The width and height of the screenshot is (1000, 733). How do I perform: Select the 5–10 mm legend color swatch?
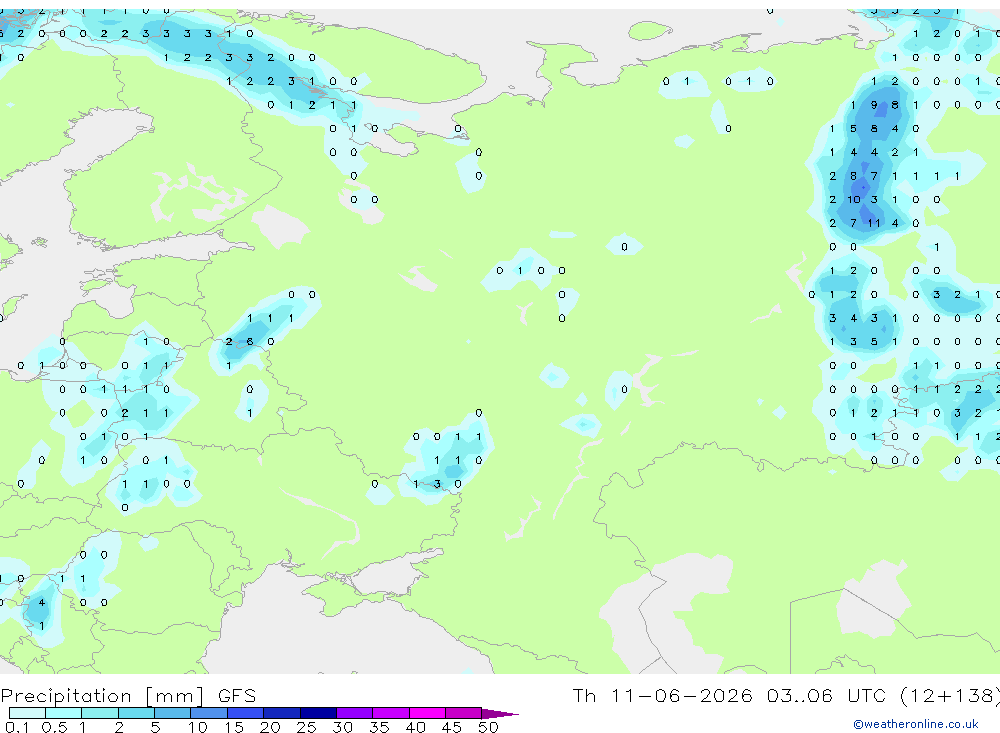172,713
